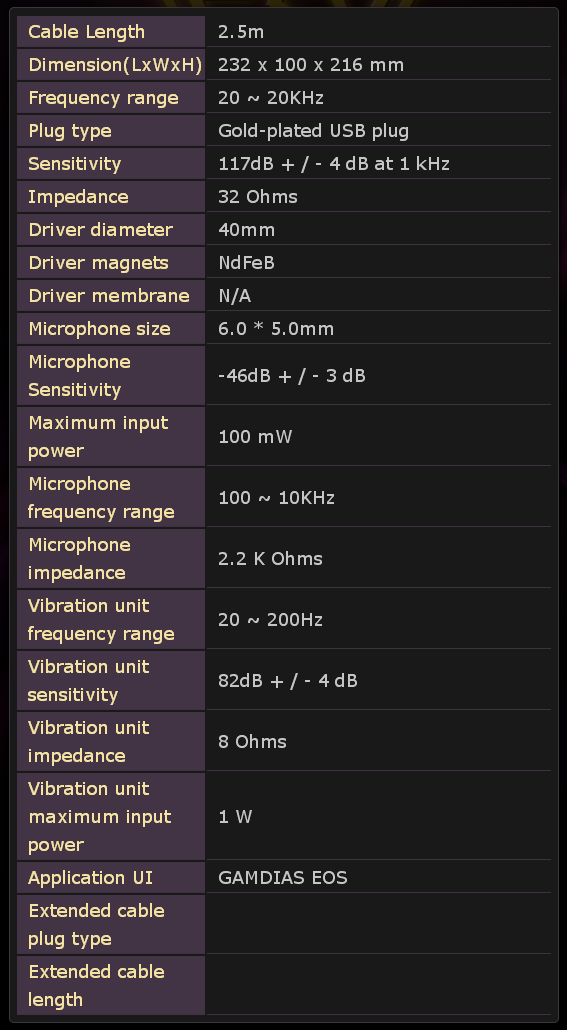This screenshot has width=567, height=1030.
Task: Click the Microphone Sensitivity label
Action: pos(79,375)
